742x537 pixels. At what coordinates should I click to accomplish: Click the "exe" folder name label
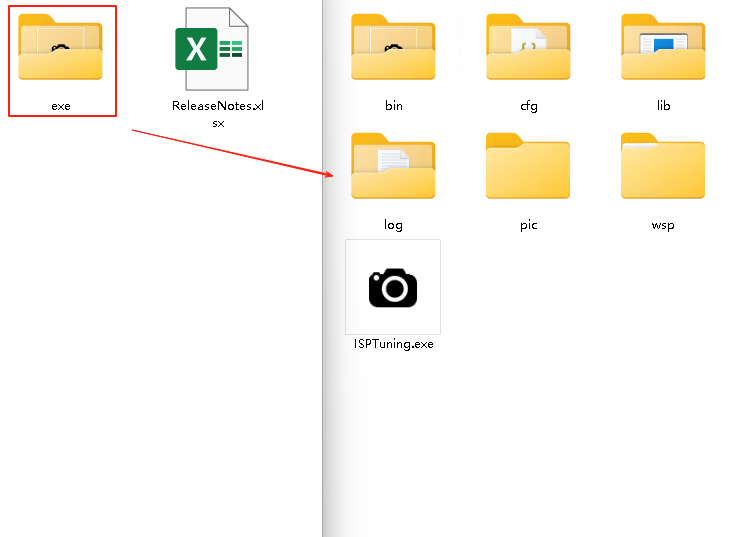pyautogui.click(x=61, y=106)
